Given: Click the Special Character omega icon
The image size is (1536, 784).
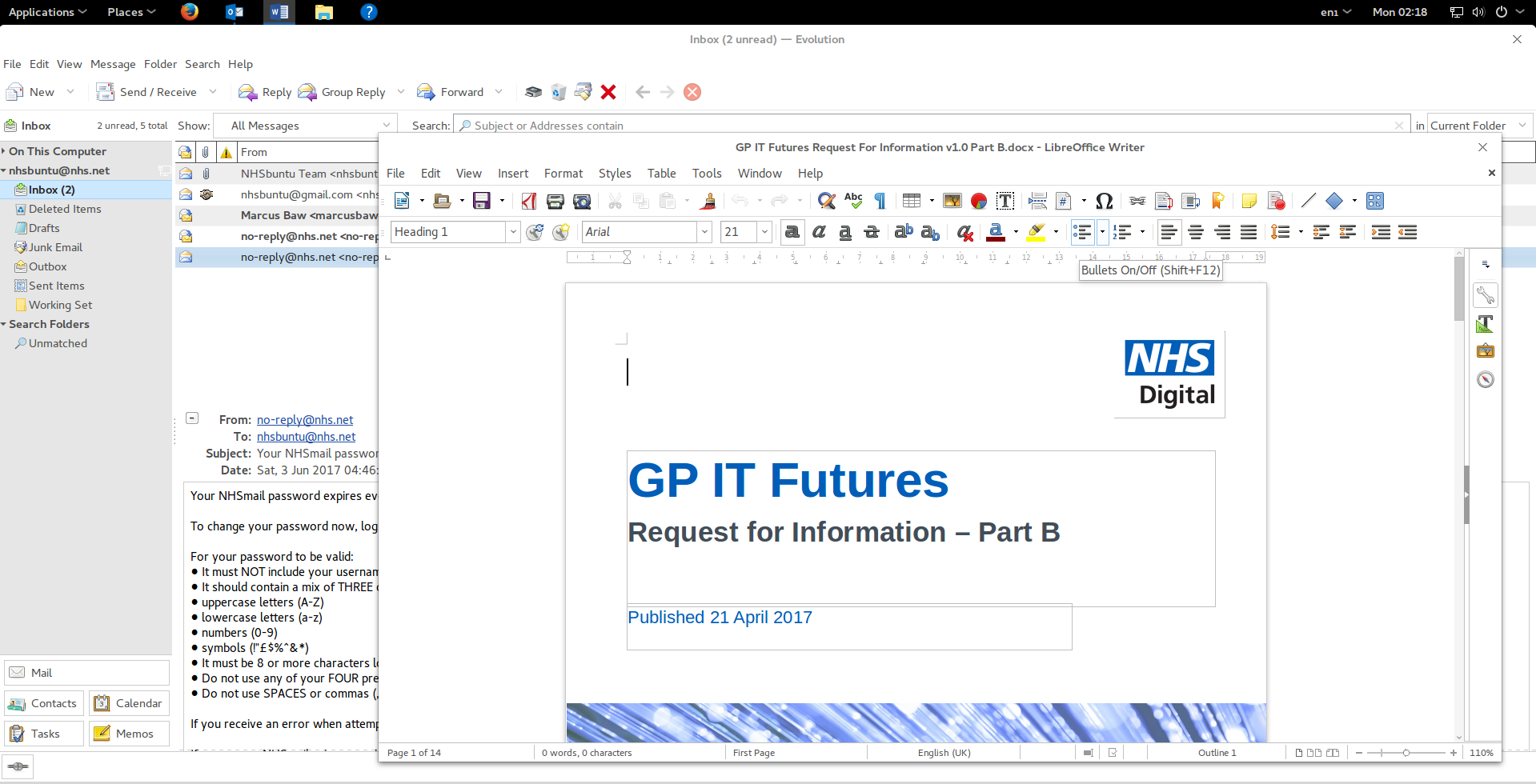Looking at the screenshot, I should (x=1105, y=201).
